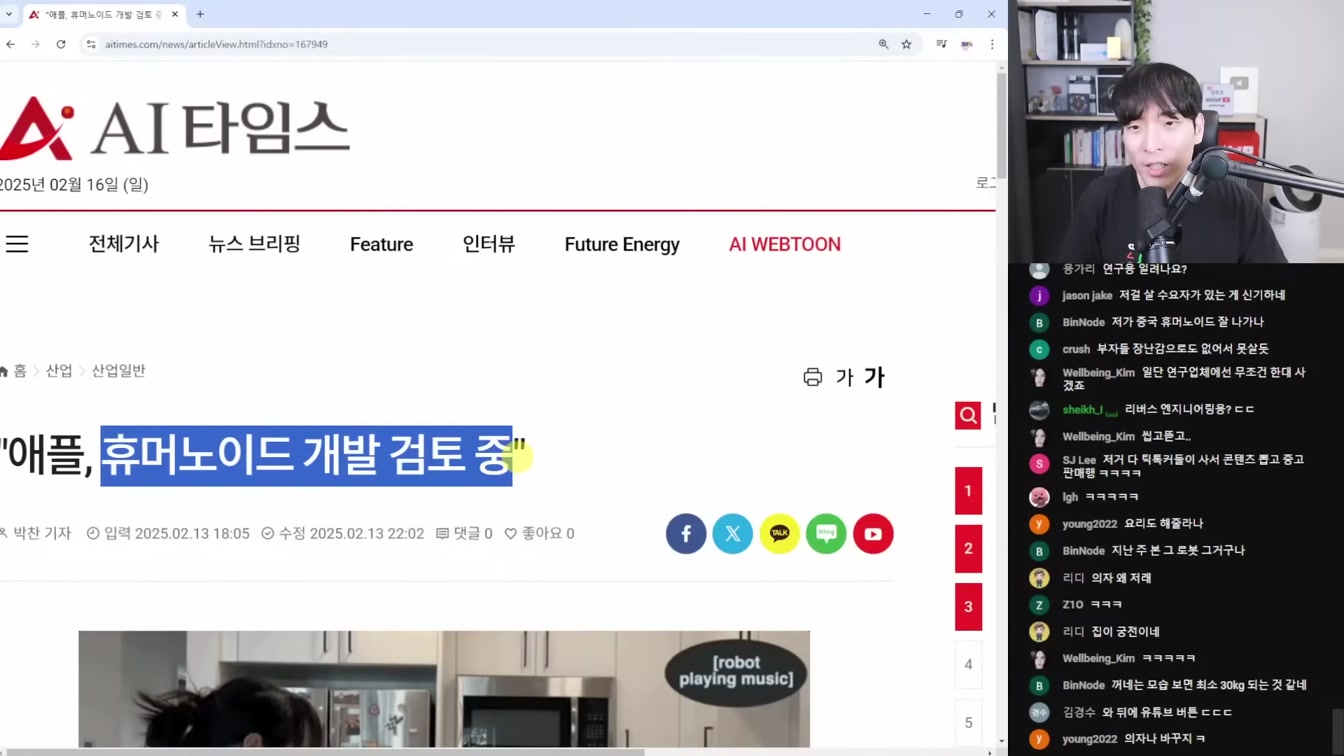This screenshot has height=756, width=1344.
Task: Click the home icon in breadcrumb
Action: tap(5, 371)
